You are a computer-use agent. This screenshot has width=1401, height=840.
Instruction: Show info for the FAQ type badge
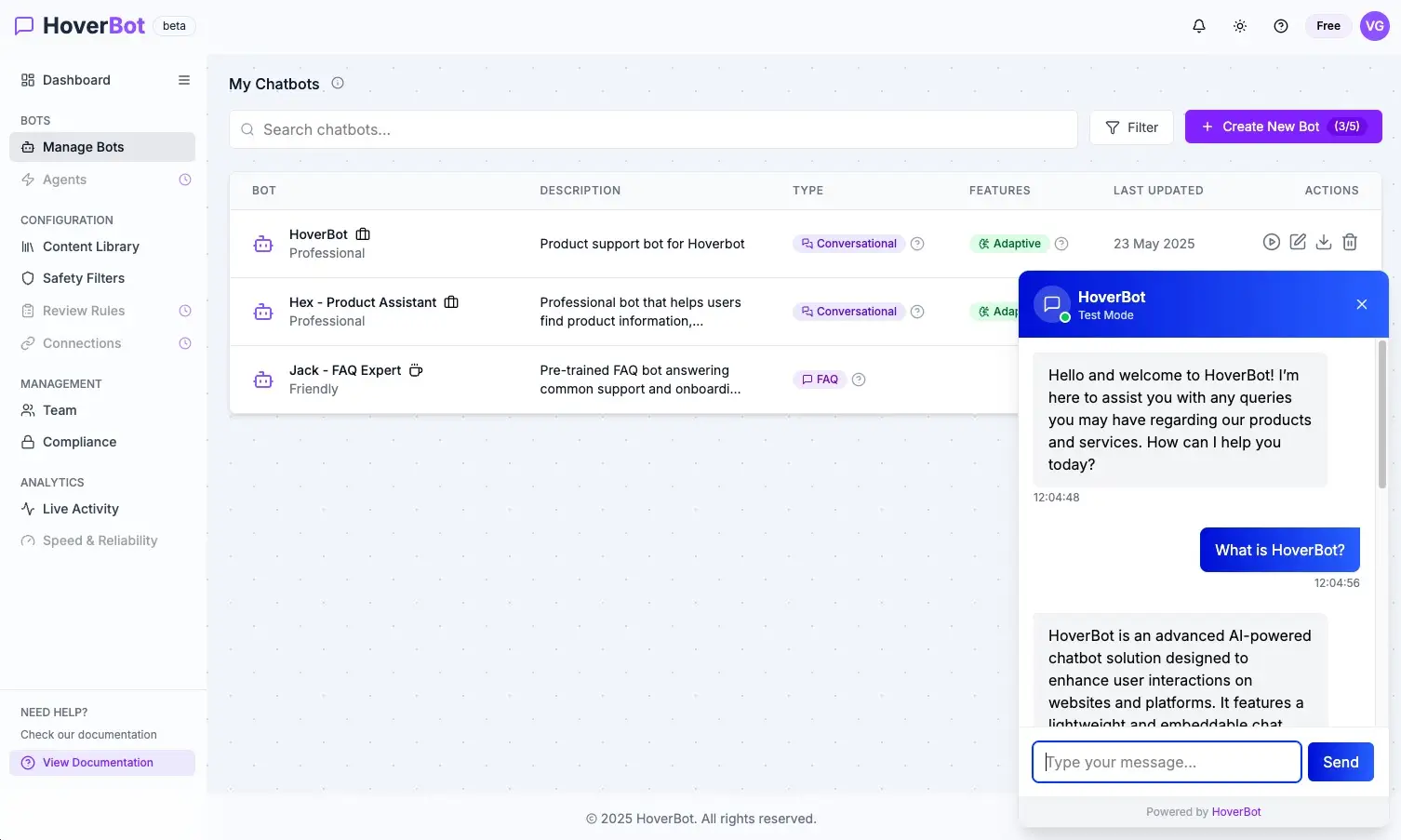click(x=858, y=379)
